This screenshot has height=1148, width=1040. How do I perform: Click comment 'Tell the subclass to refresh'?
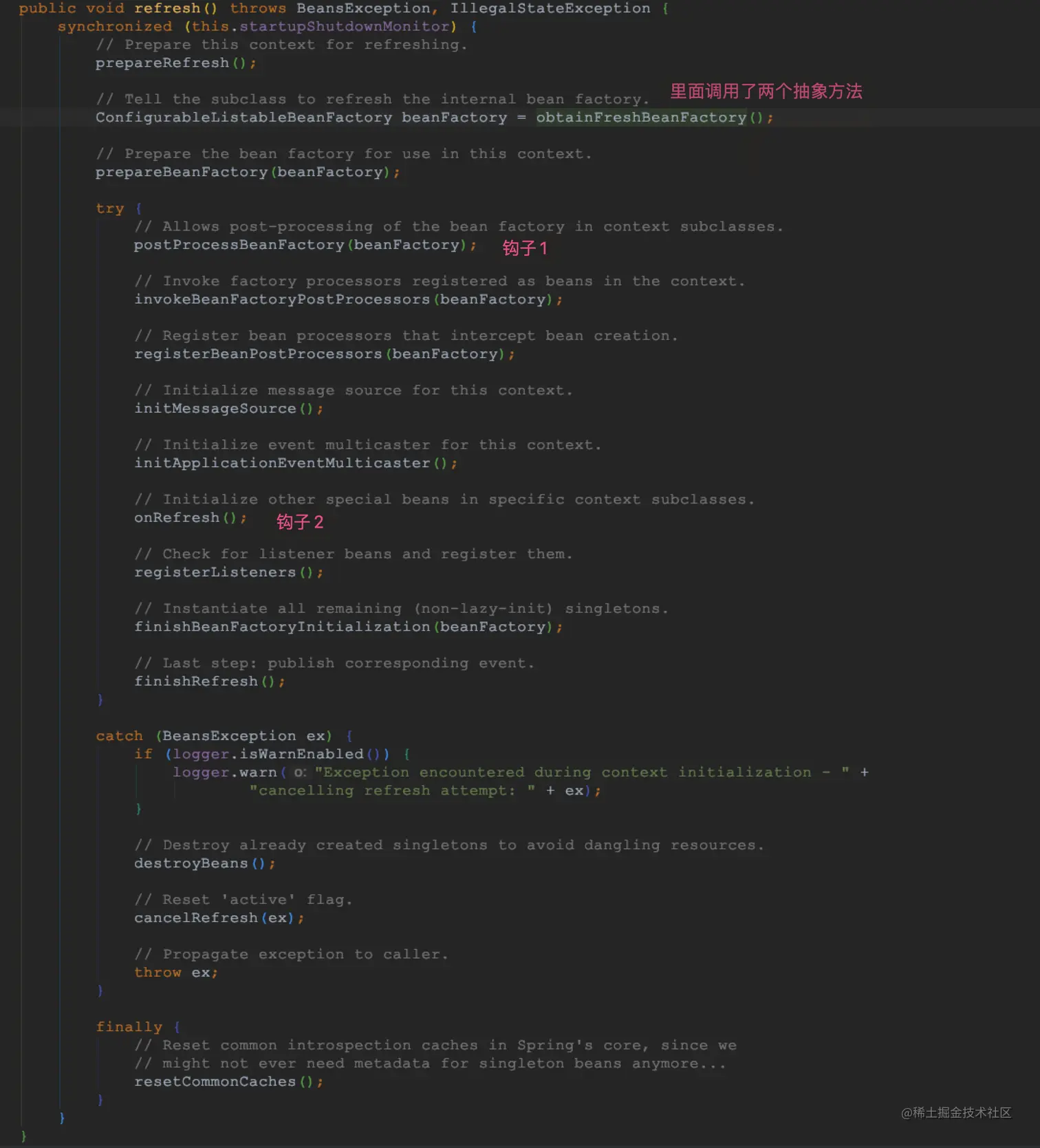[x=372, y=99]
